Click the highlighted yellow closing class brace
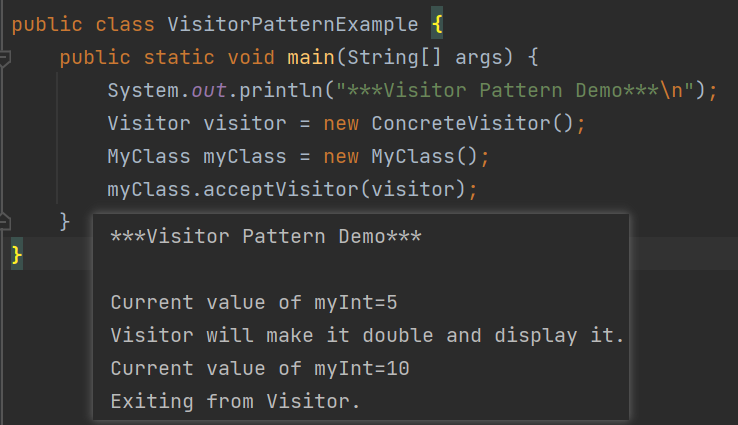The image size is (738, 425). (16, 255)
